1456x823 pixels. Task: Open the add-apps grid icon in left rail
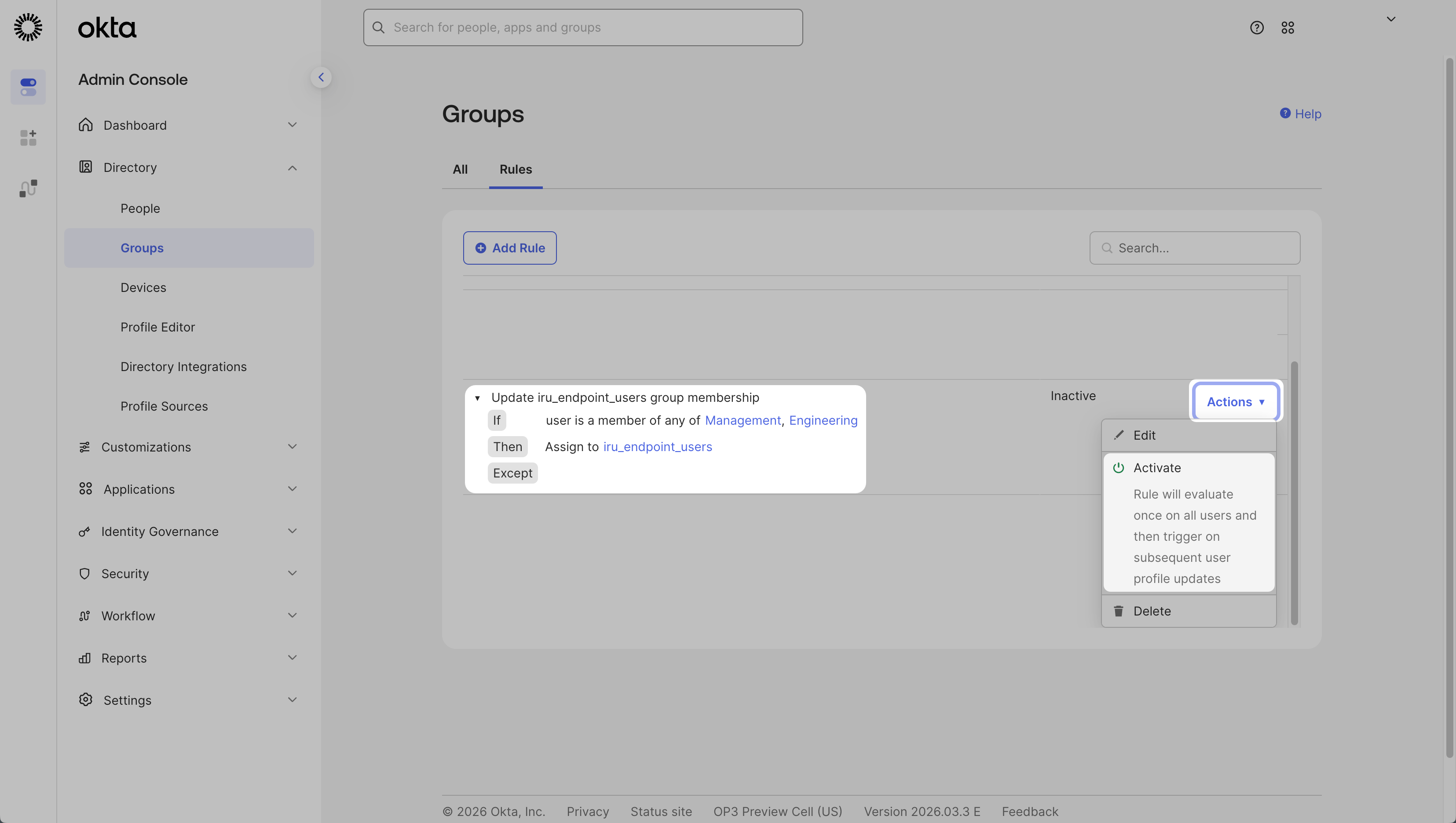[28, 137]
